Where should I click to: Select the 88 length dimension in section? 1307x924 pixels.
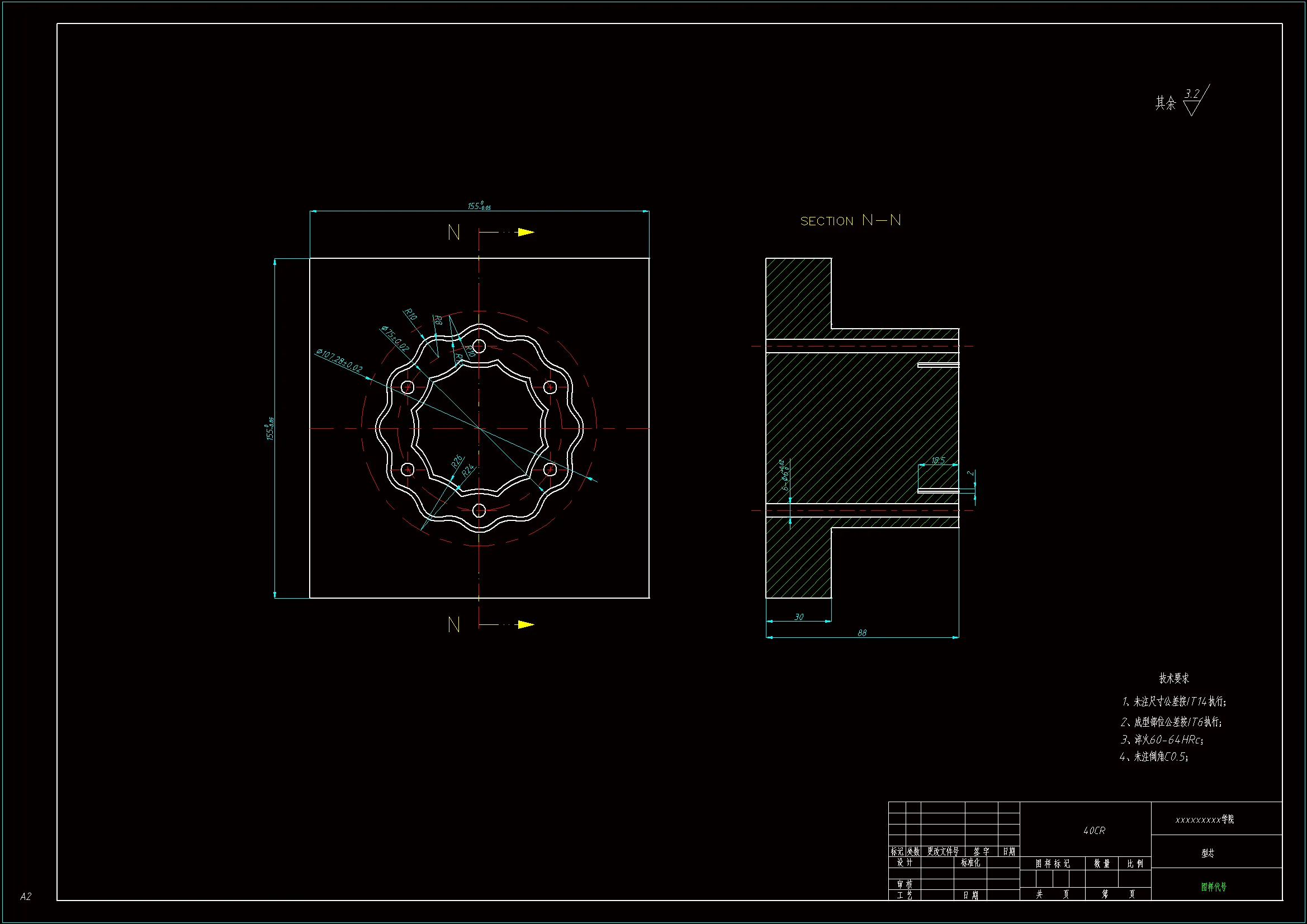click(x=862, y=633)
